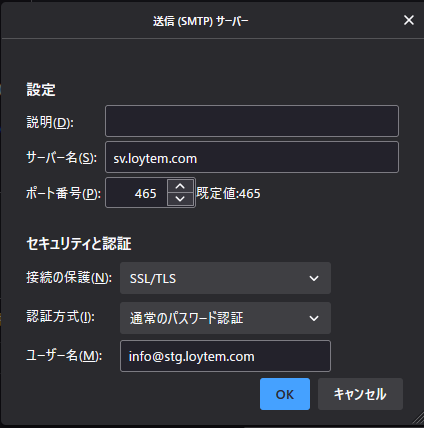Click the 認証方式(I) label
The width and height of the screenshot is (424, 428).
click(x=60, y=316)
